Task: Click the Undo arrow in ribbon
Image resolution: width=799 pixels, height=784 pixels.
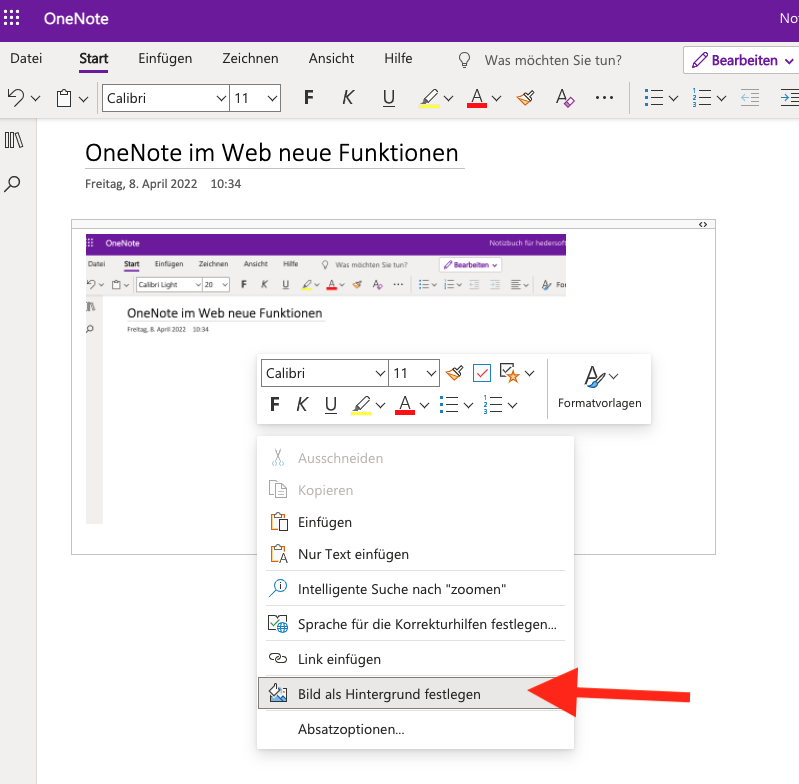Action: [16, 97]
